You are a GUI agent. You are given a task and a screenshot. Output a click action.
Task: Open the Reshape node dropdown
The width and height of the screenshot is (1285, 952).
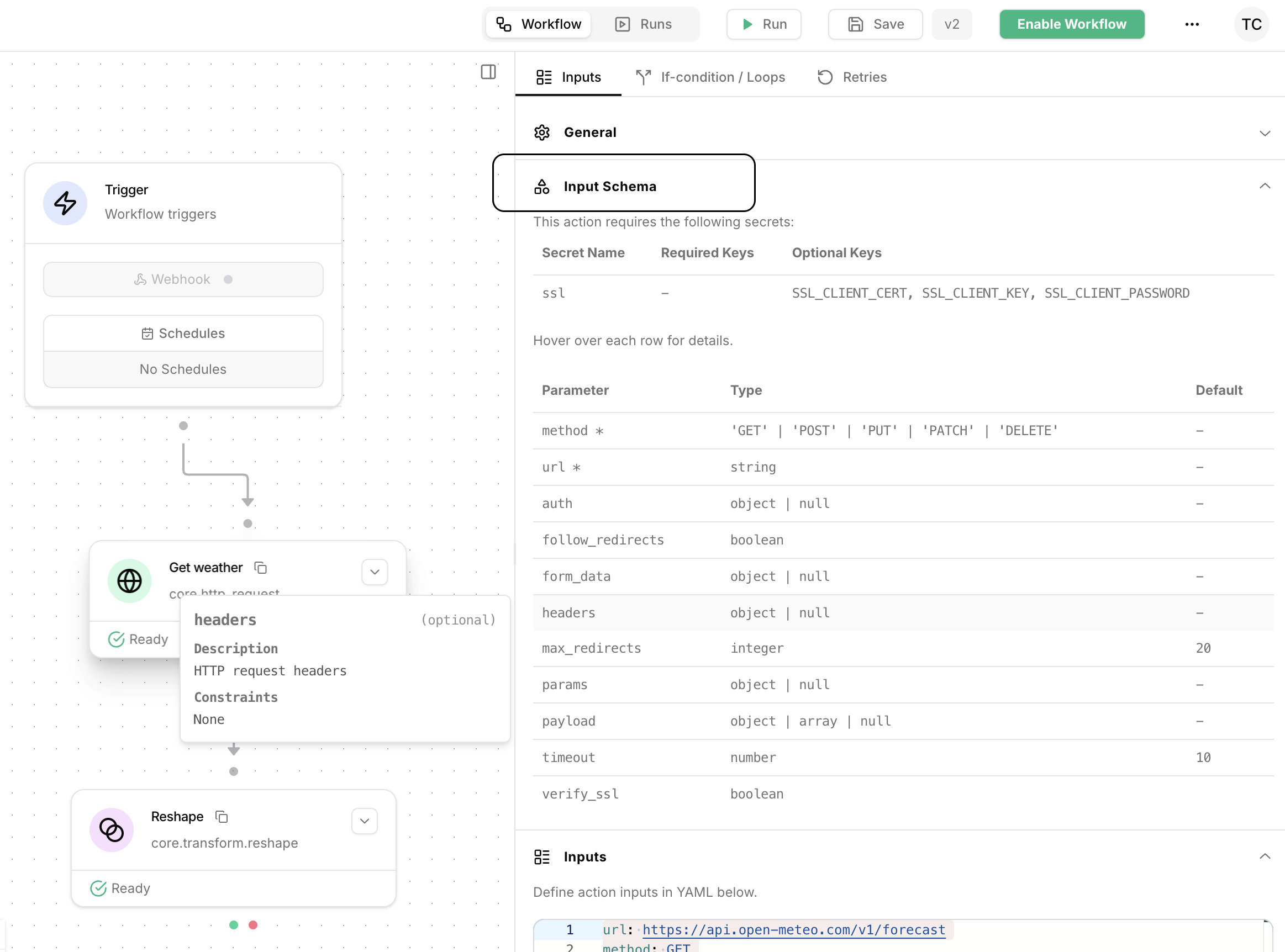tap(365, 821)
